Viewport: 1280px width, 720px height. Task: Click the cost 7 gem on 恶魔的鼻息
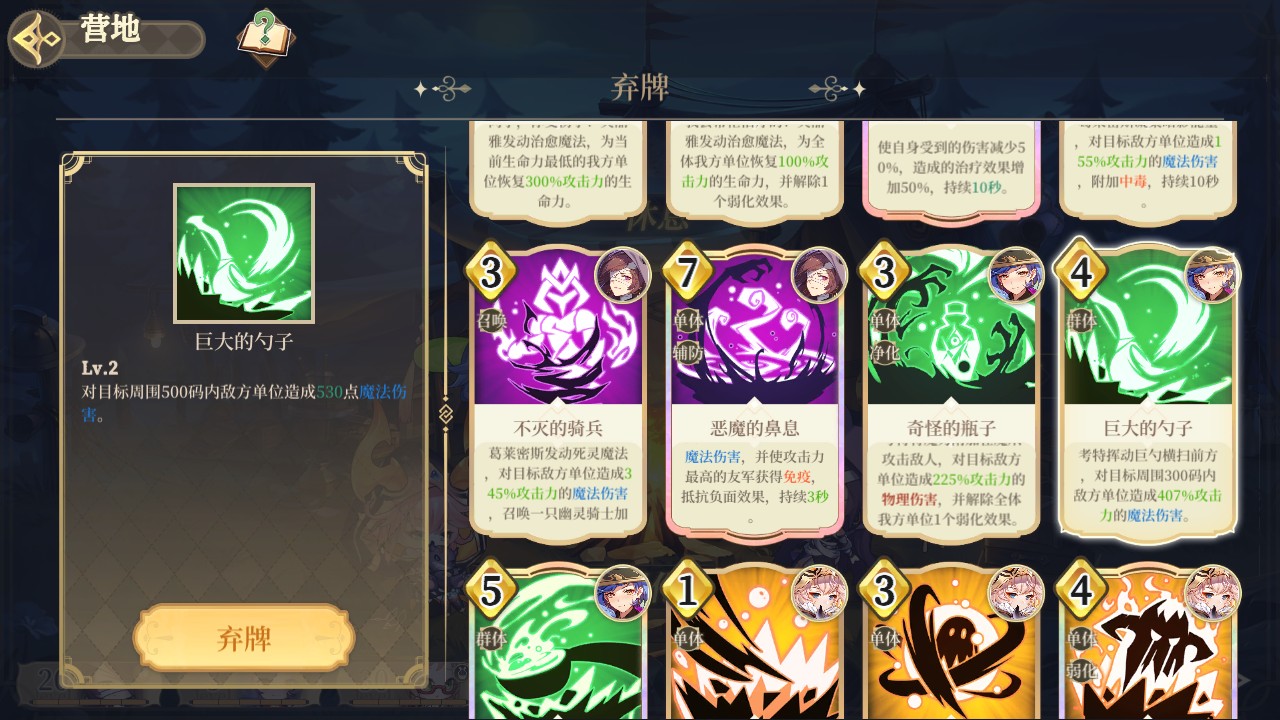688,271
